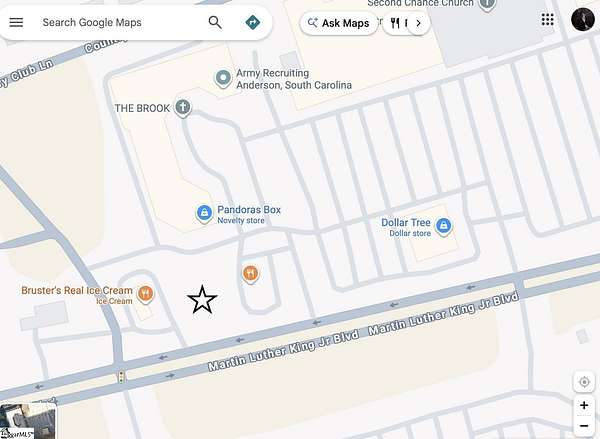Click the search magnifier icon
Viewport: 600px width, 439px height.
215,22
